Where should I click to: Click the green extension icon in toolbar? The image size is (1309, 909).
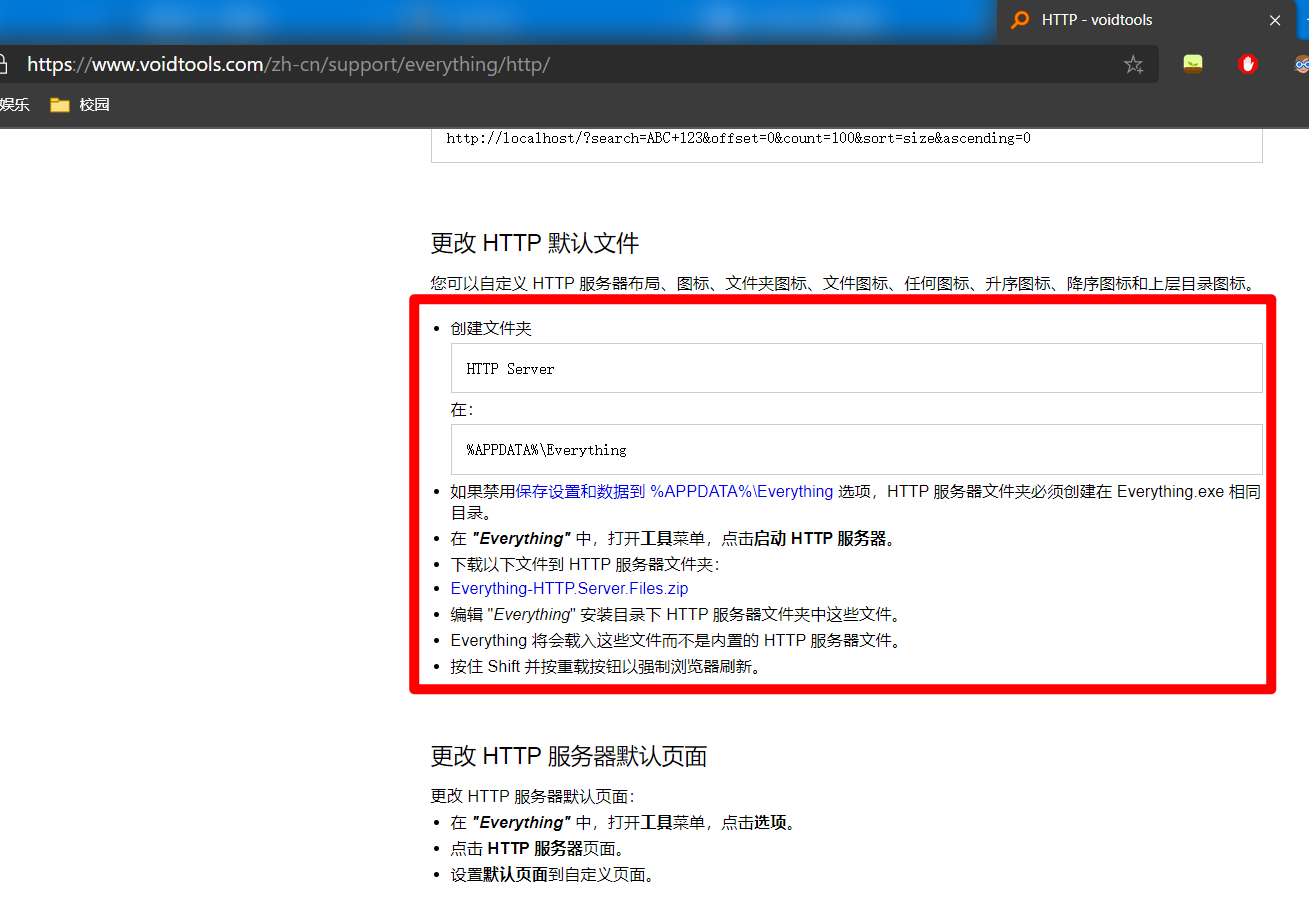coord(1192,64)
